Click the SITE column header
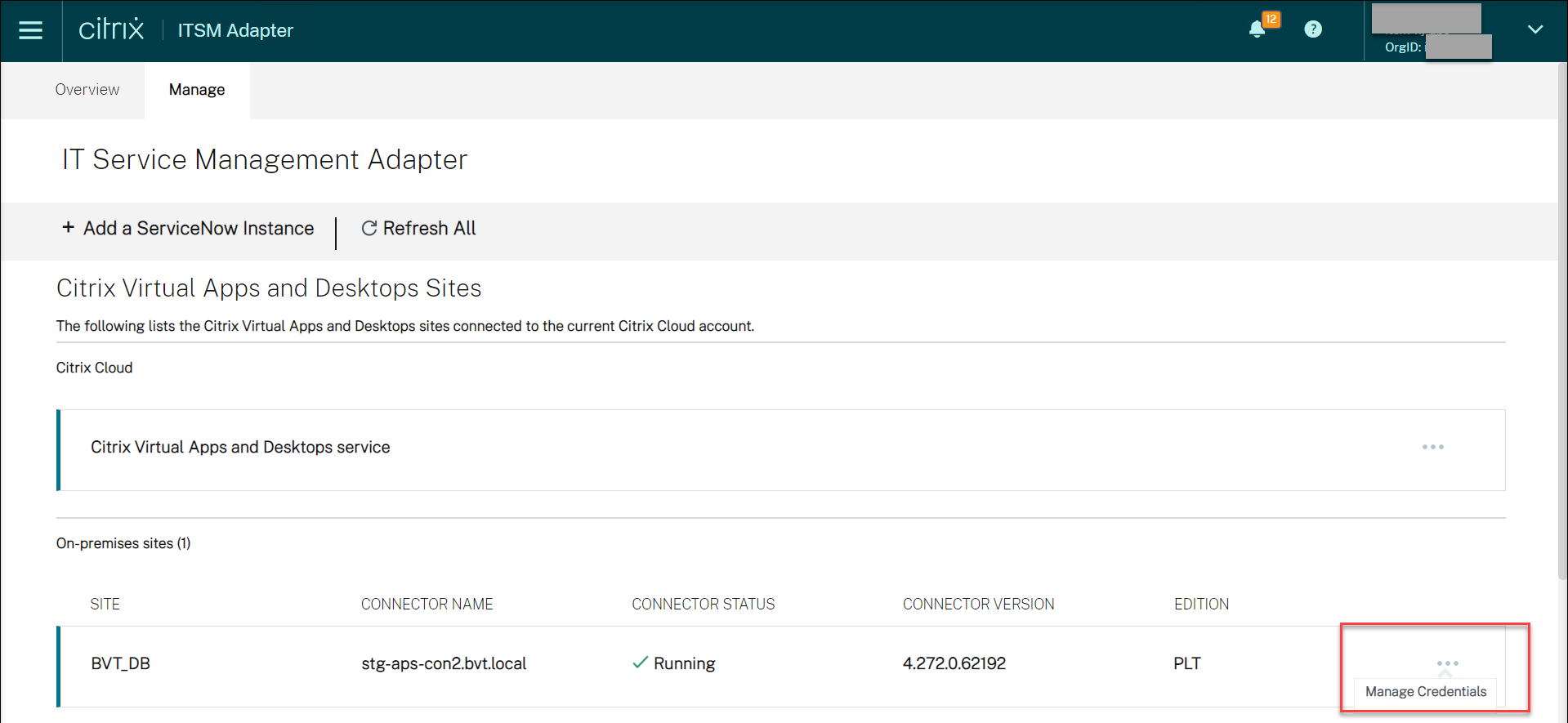This screenshot has height=723, width=1568. click(105, 605)
